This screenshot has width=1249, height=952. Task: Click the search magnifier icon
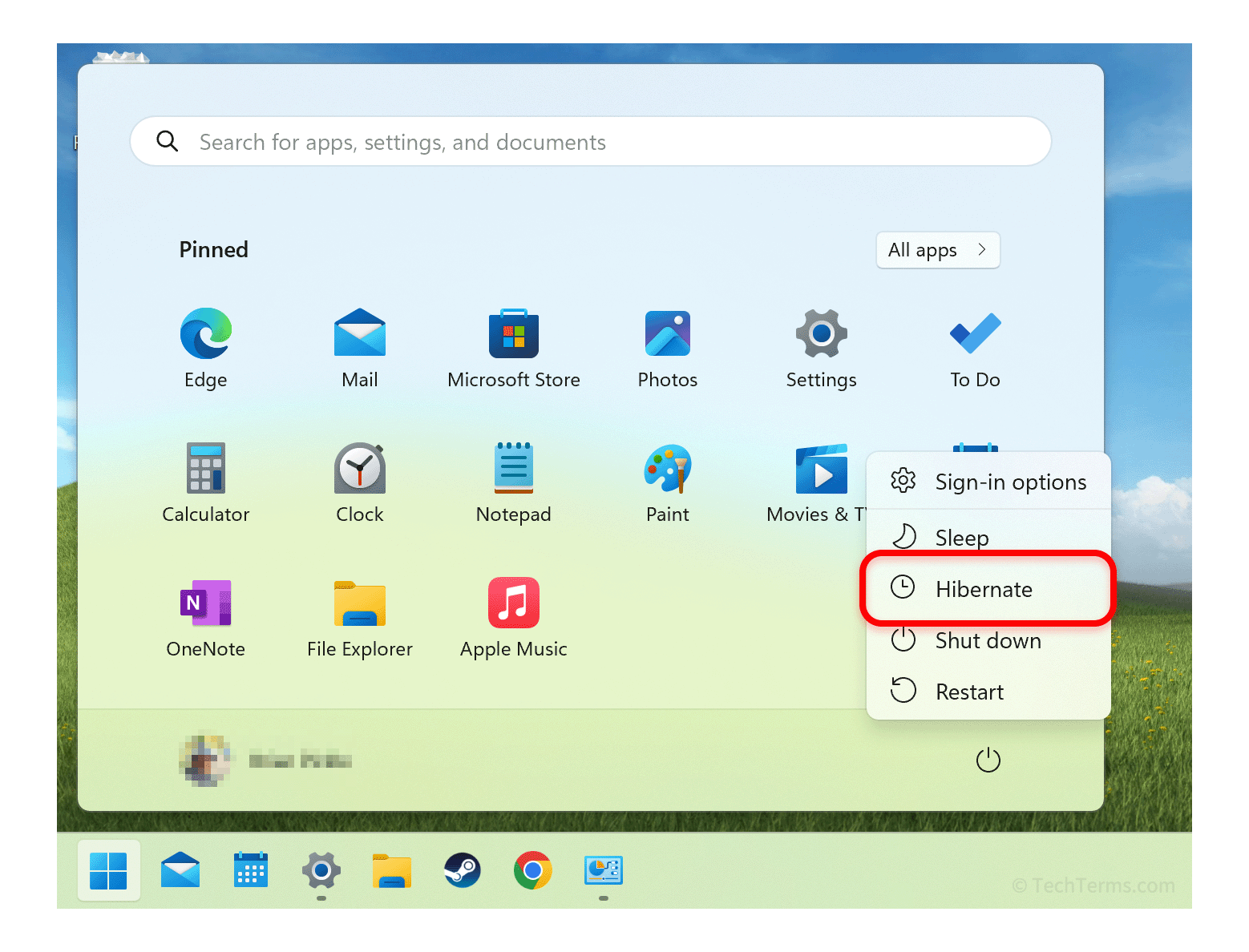point(167,141)
